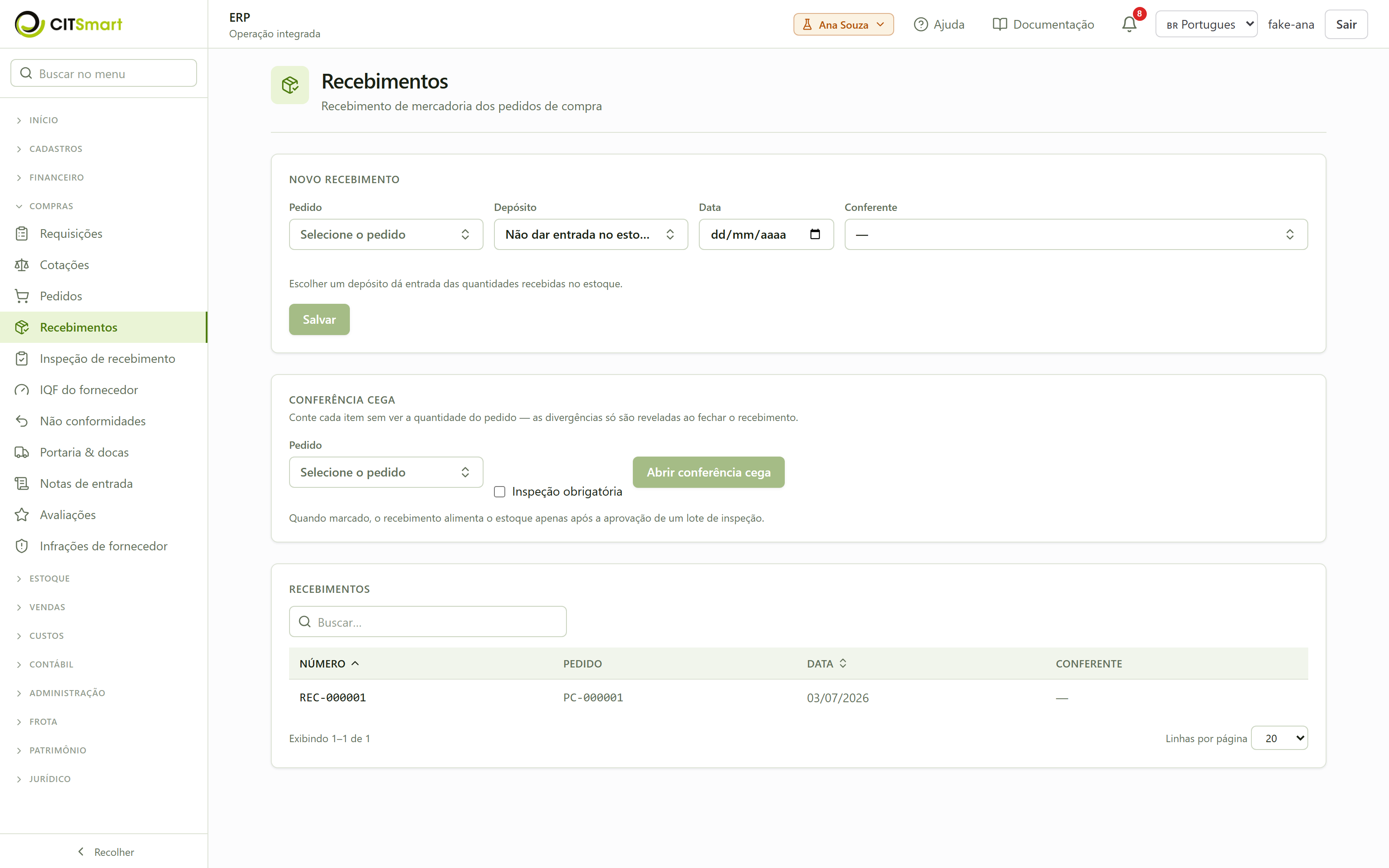Click the Documentação book icon

(1000, 25)
